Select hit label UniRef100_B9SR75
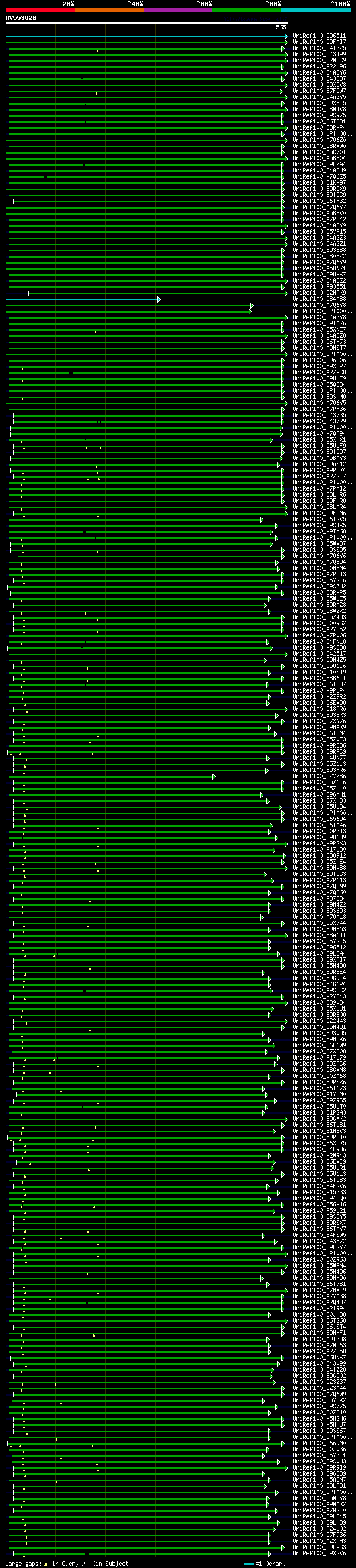This screenshot has width=356, height=1568. (x=319, y=116)
